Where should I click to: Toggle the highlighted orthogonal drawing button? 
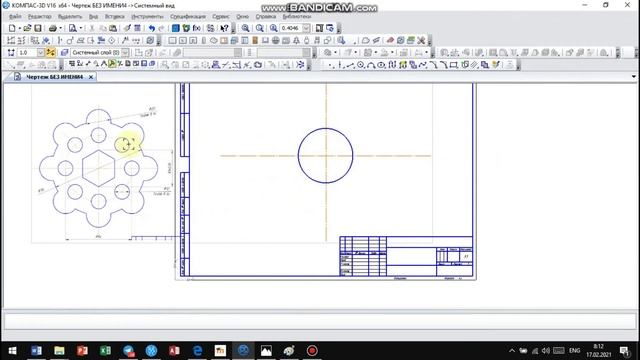(x=51, y=53)
